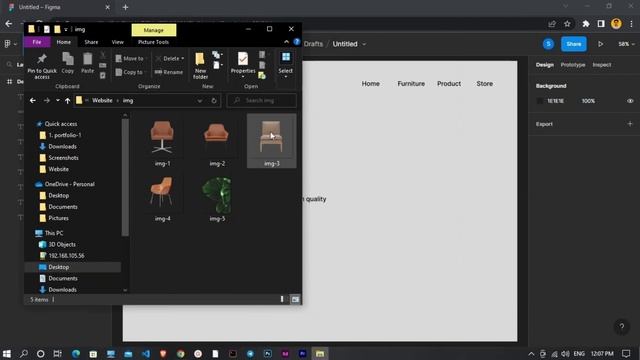This screenshot has height=360, width=640.
Task: Click the S user avatar in Figma
Action: [548, 44]
